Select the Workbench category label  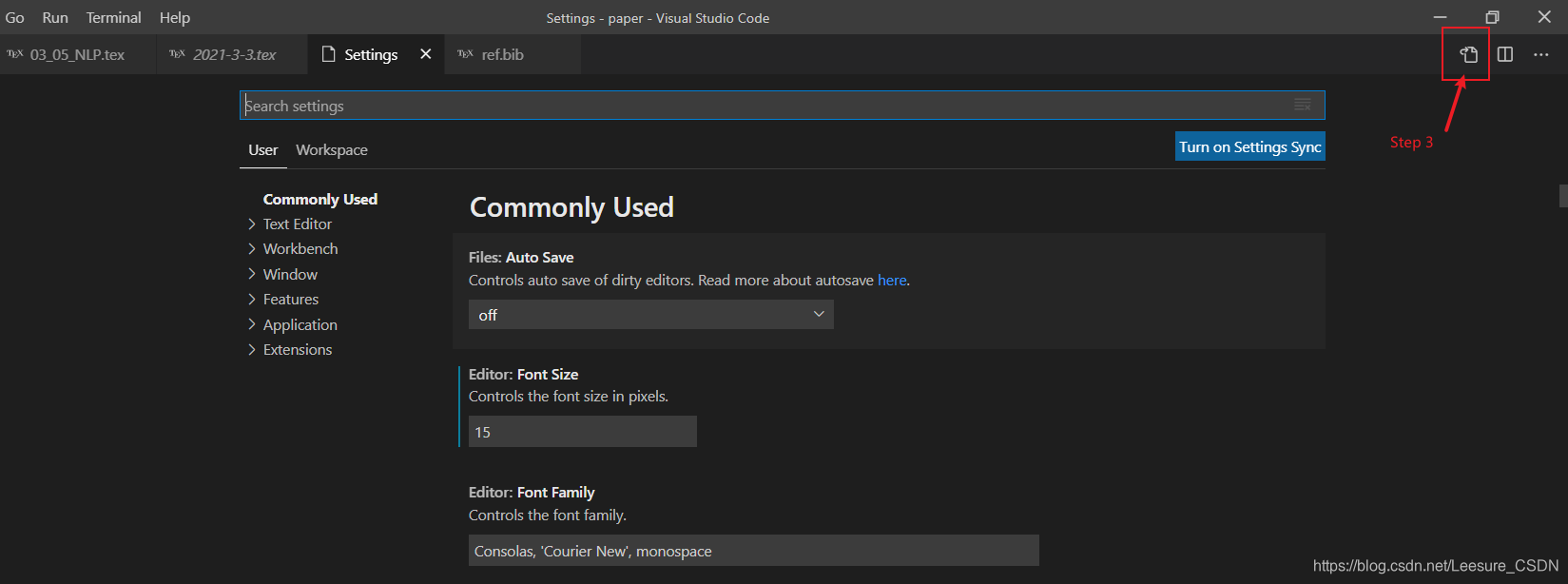tap(300, 248)
